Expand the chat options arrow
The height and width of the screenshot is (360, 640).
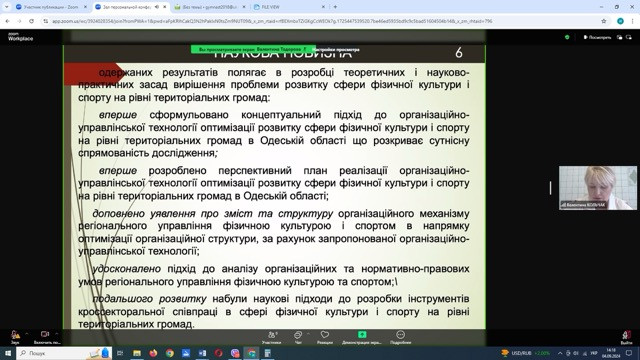point(309,334)
